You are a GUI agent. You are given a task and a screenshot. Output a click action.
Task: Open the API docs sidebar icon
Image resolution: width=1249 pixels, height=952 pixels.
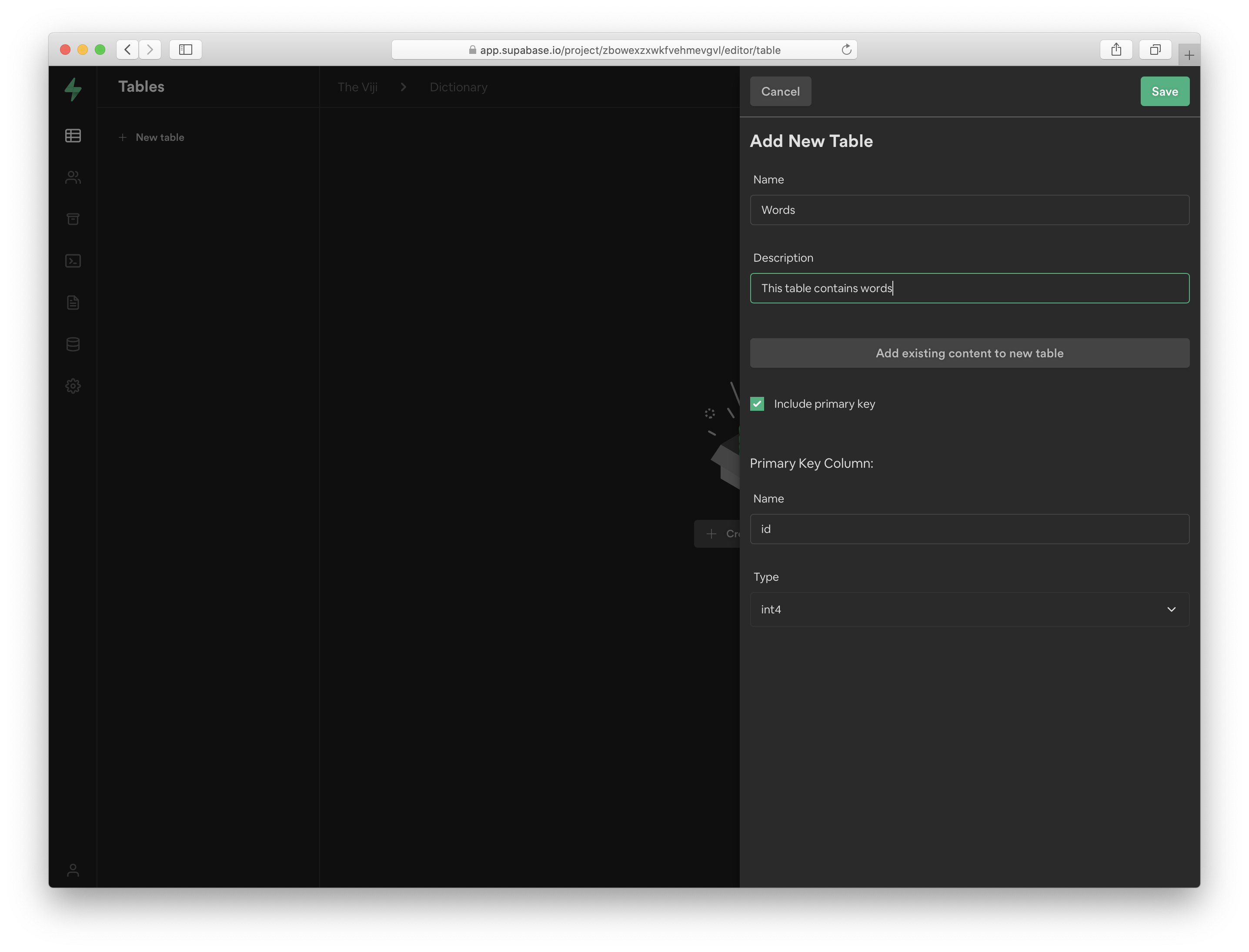coord(73,303)
